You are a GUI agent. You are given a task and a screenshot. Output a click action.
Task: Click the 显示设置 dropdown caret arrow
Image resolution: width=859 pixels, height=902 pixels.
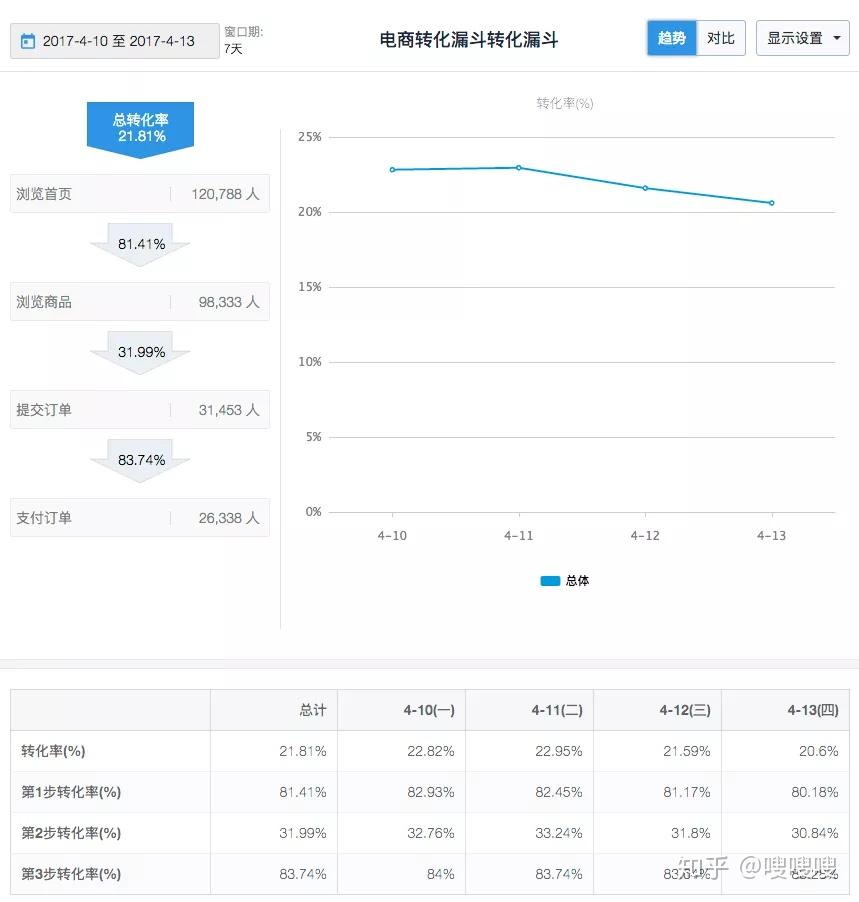coord(837,38)
